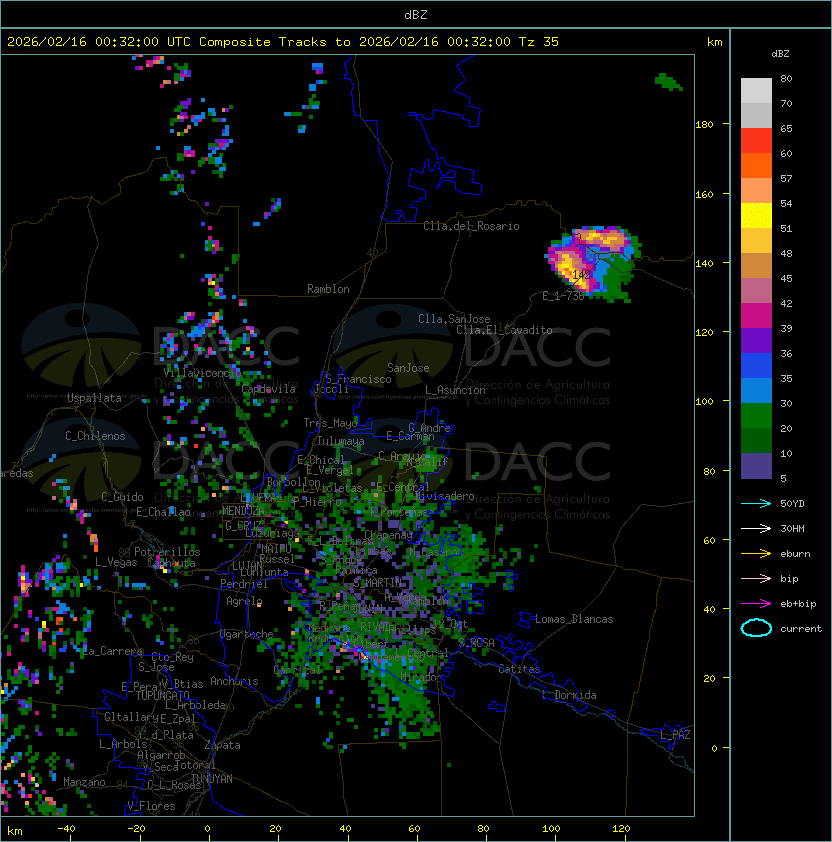Select the 'Zapata' place label
The image size is (832, 842).
(222, 745)
